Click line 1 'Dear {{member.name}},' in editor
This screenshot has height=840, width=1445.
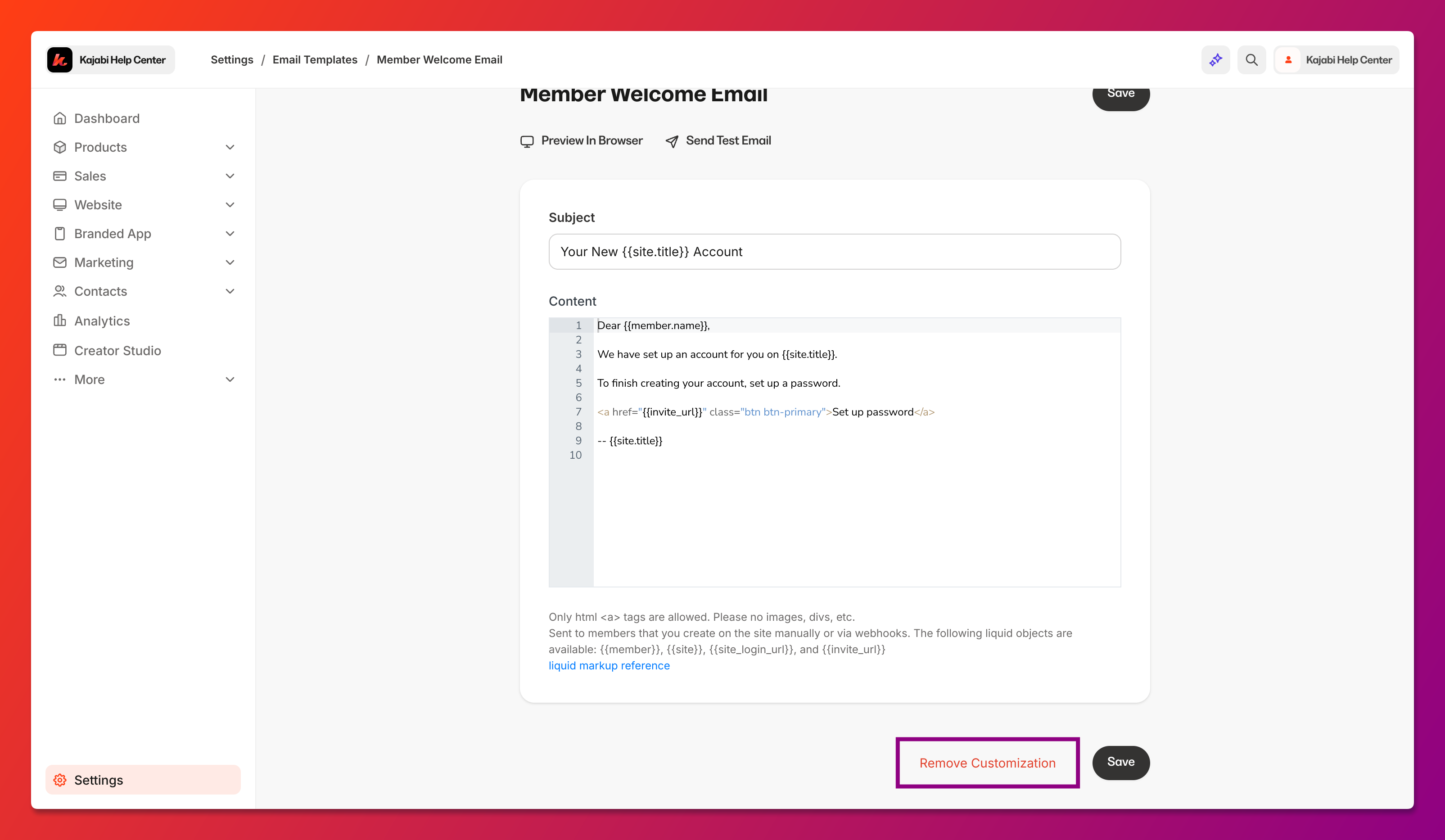653,325
